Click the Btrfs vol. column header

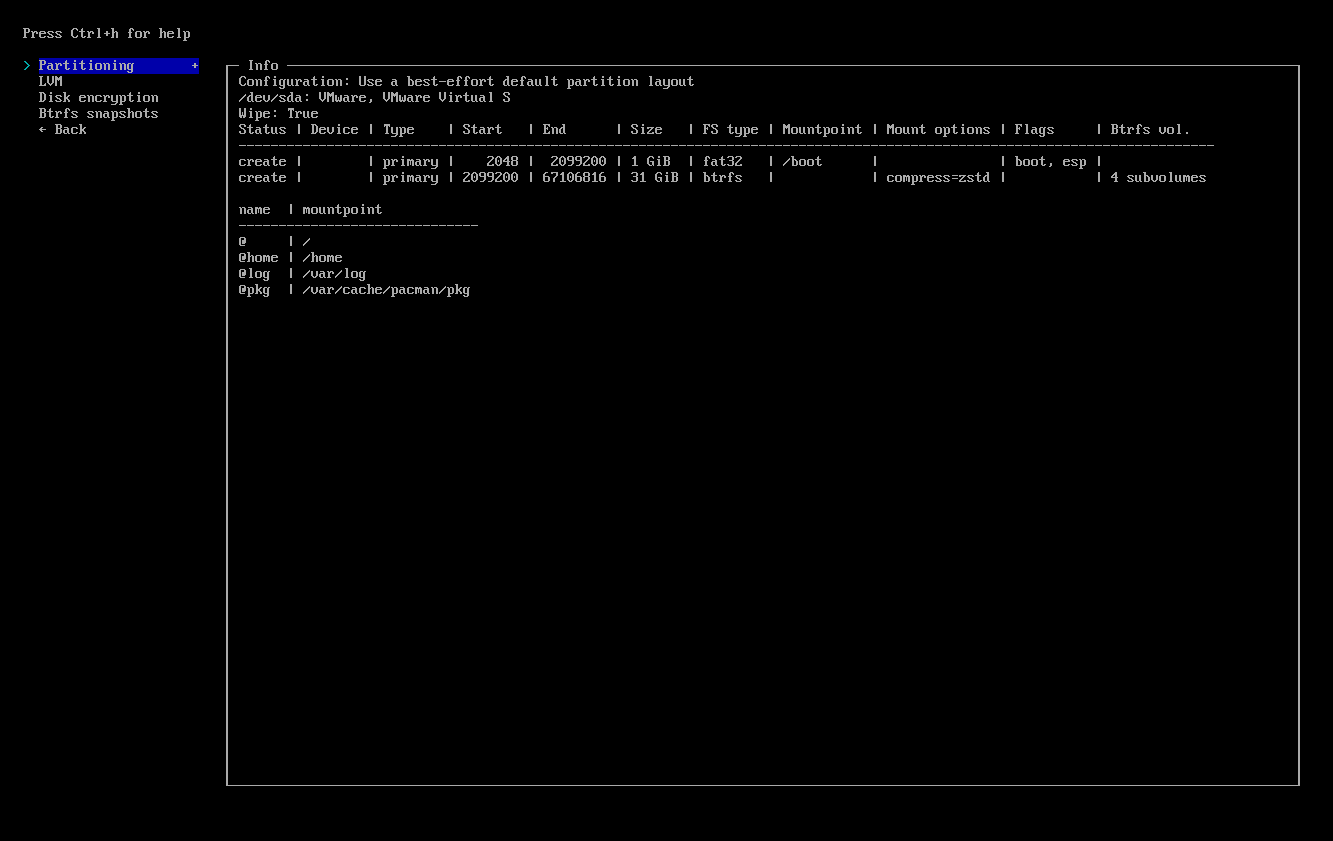tap(1150, 129)
